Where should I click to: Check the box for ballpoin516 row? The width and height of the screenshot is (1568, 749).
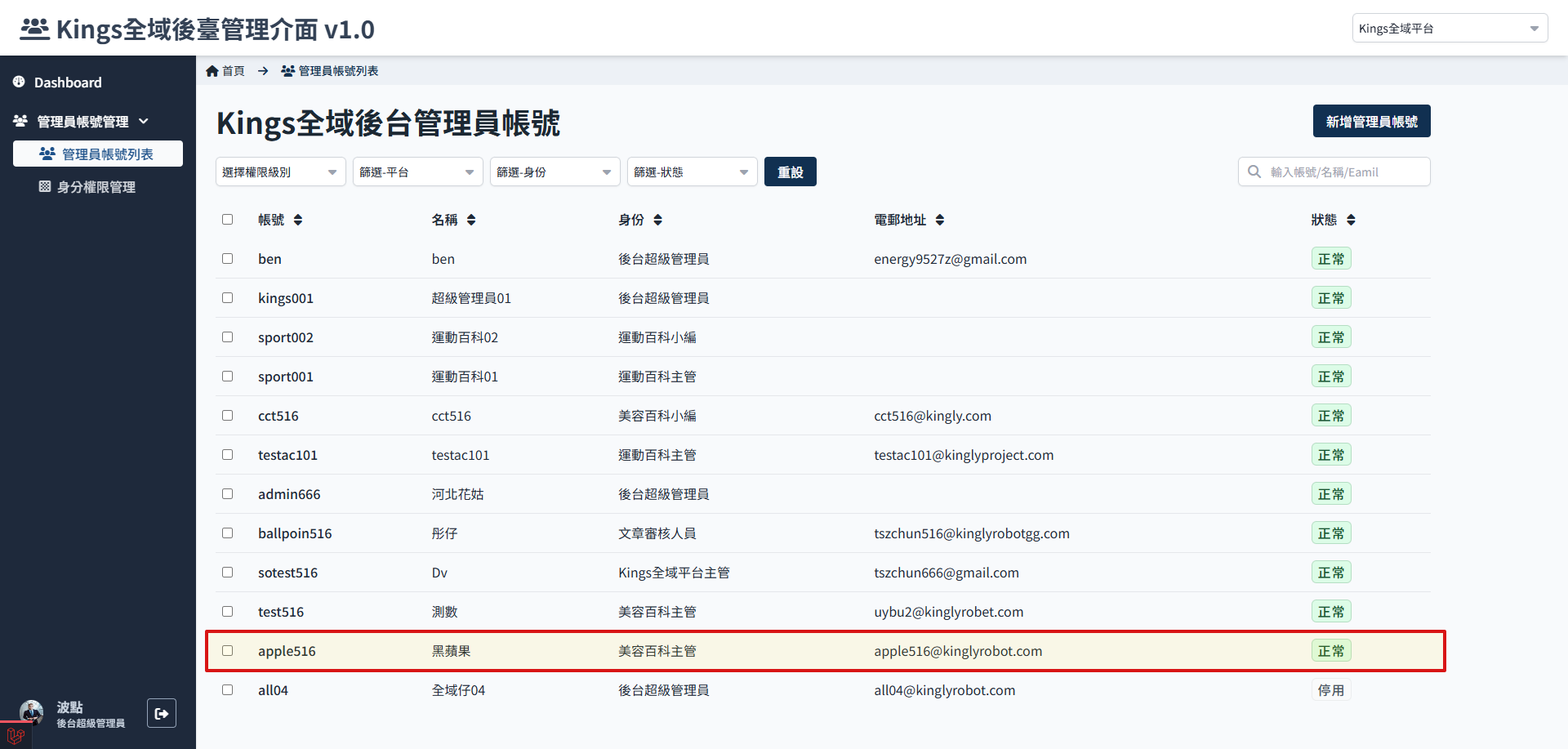click(228, 533)
